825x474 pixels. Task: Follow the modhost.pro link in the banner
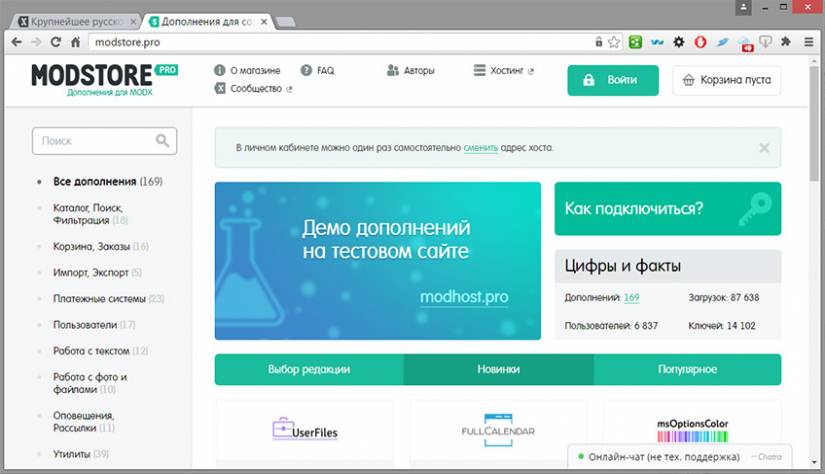click(464, 297)
